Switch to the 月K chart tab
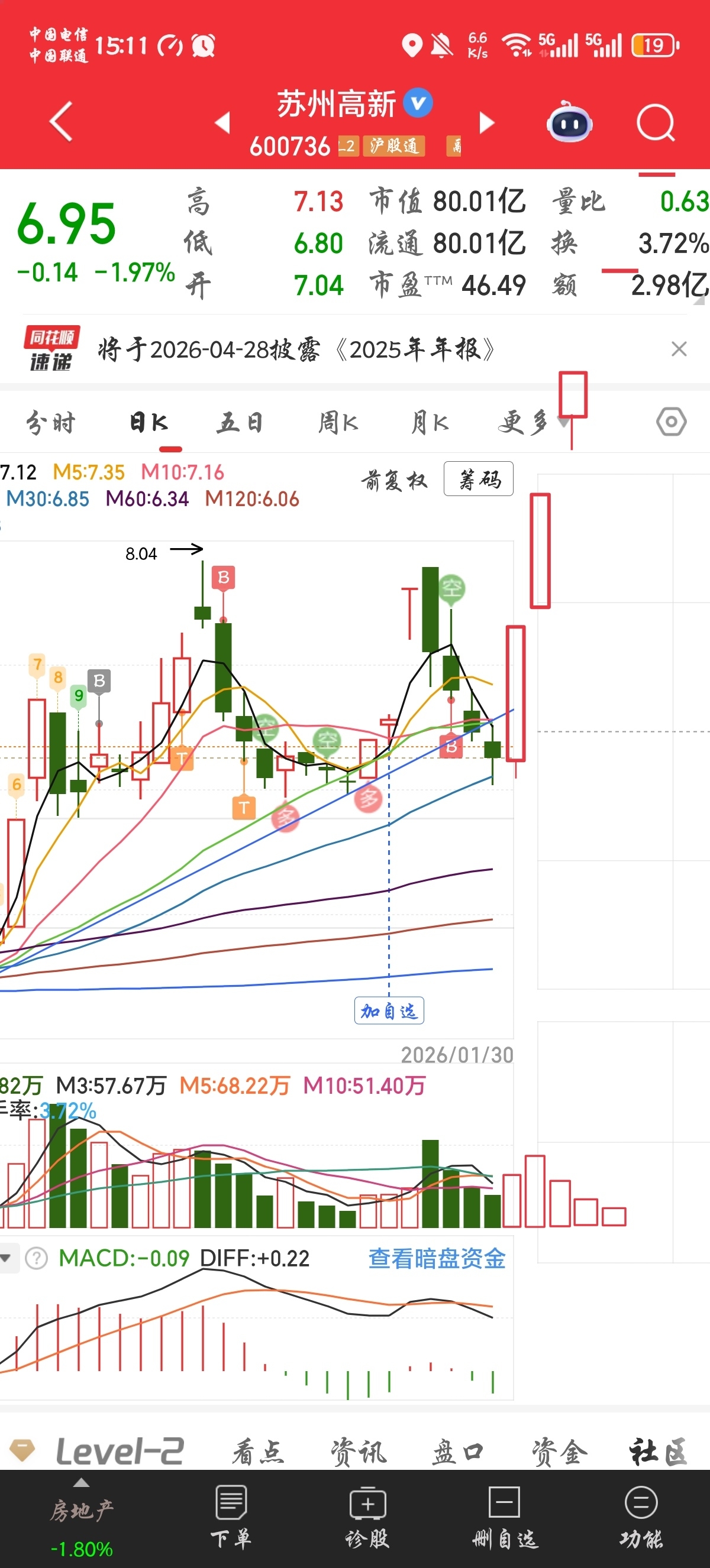 (430, 422)
